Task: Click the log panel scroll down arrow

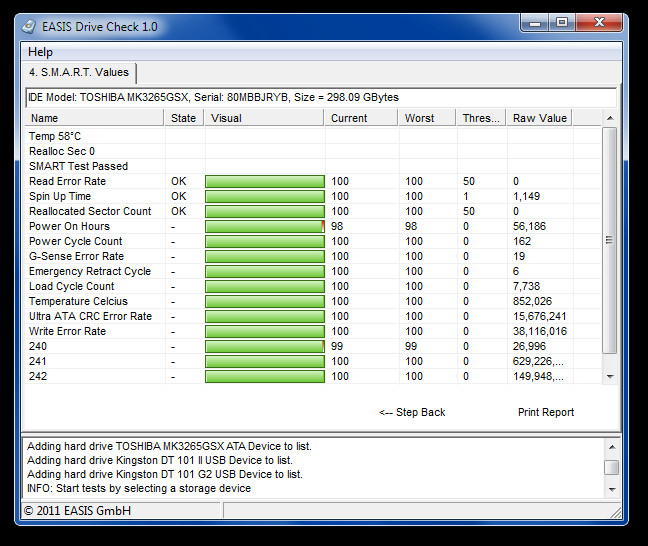Action: tap(612, 489)
